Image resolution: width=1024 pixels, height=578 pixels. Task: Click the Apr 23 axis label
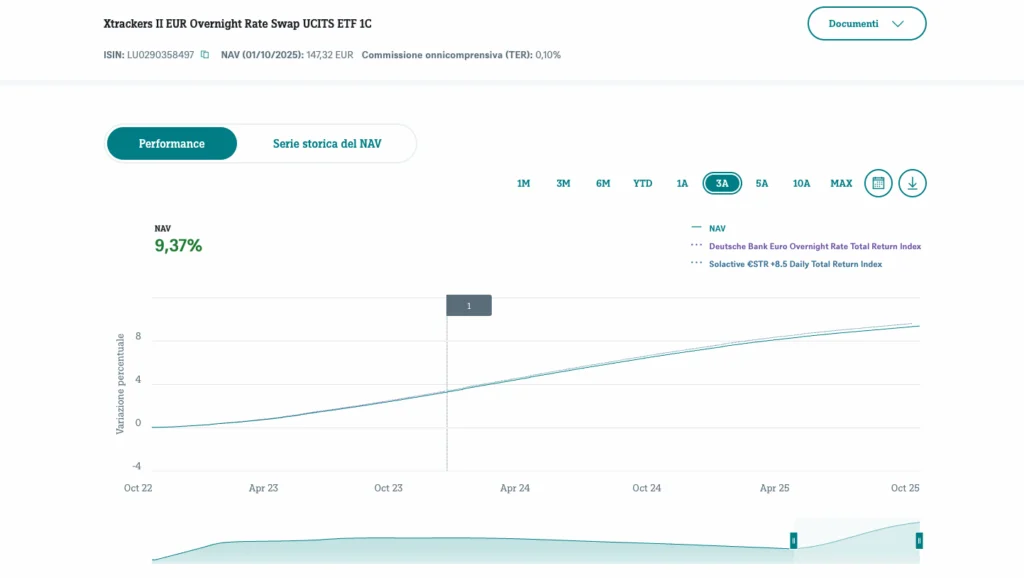pos(263,488)
